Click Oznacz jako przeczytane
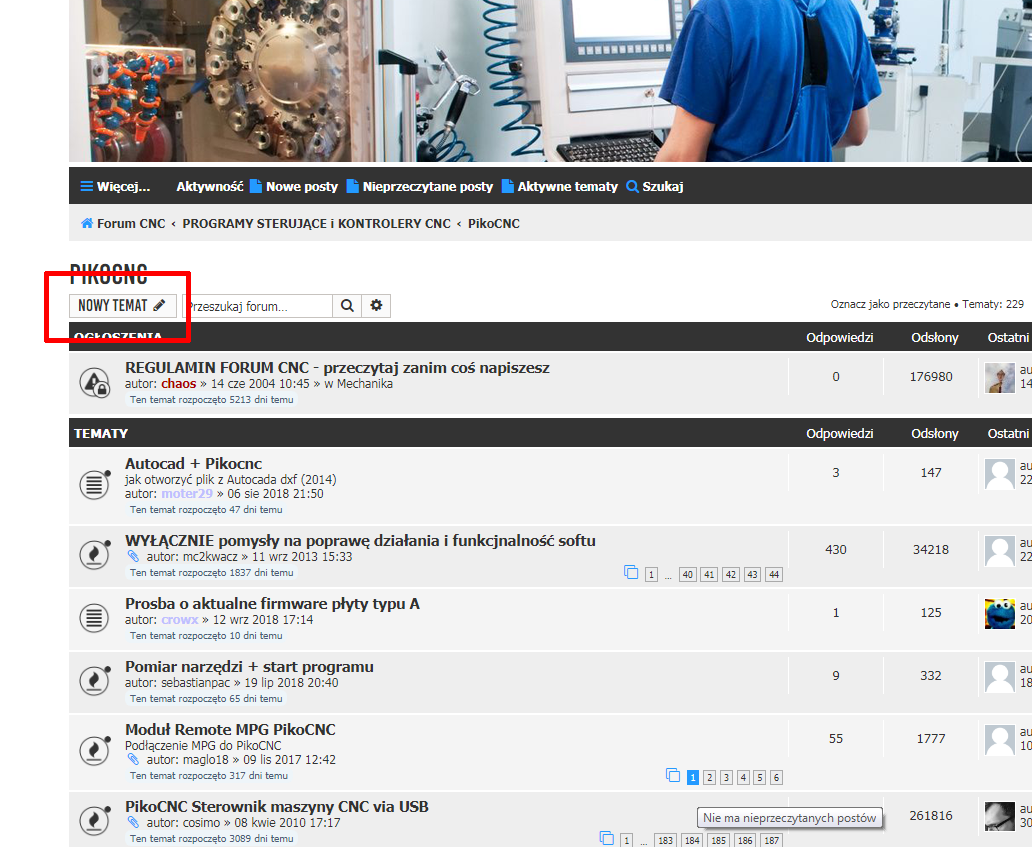This screenshot has width=1032, height=847. (890, 304)
